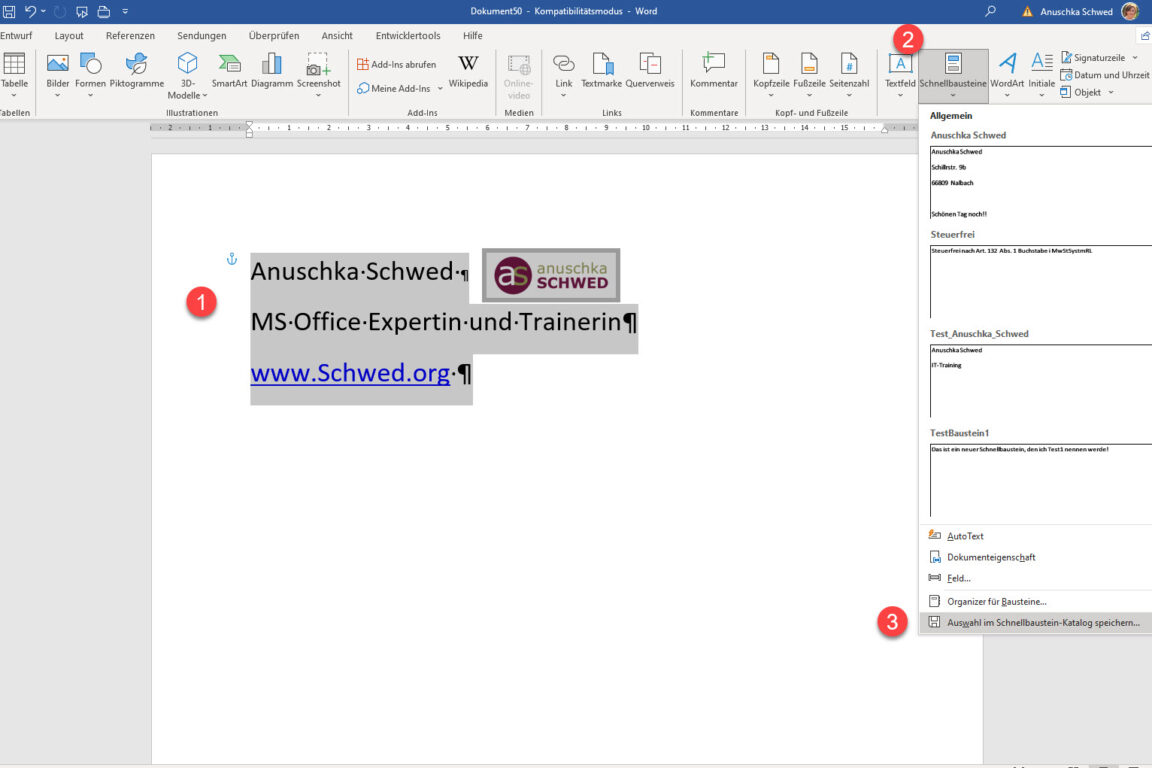Open the Screenshot tool

coord(318,72)
